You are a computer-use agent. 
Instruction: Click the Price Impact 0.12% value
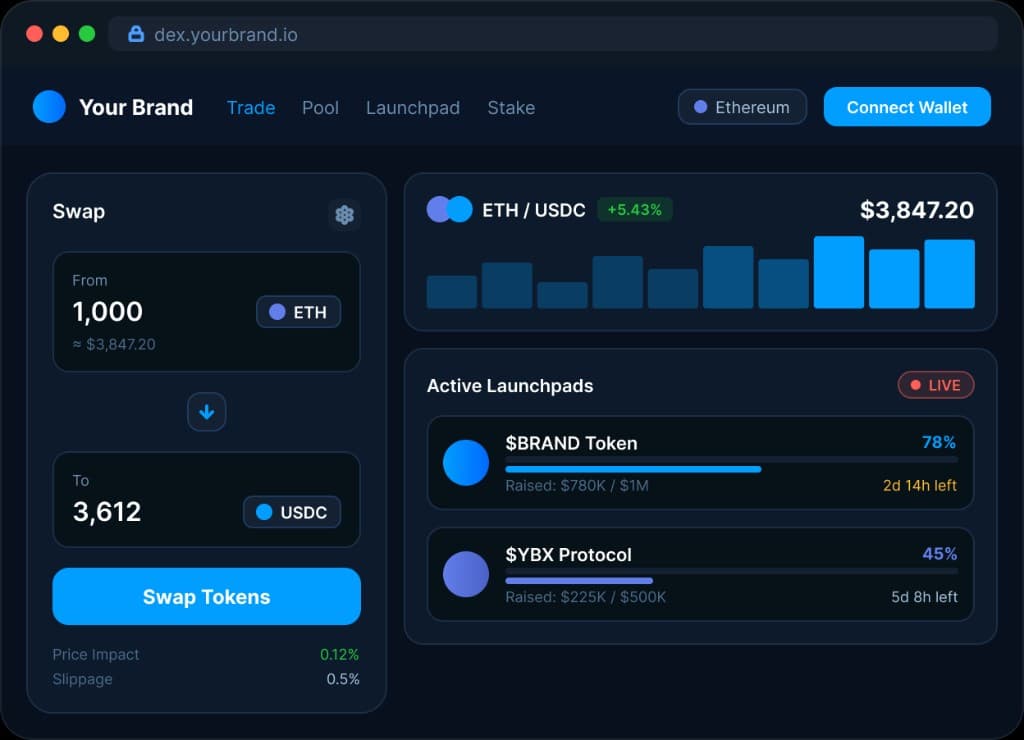340,654
